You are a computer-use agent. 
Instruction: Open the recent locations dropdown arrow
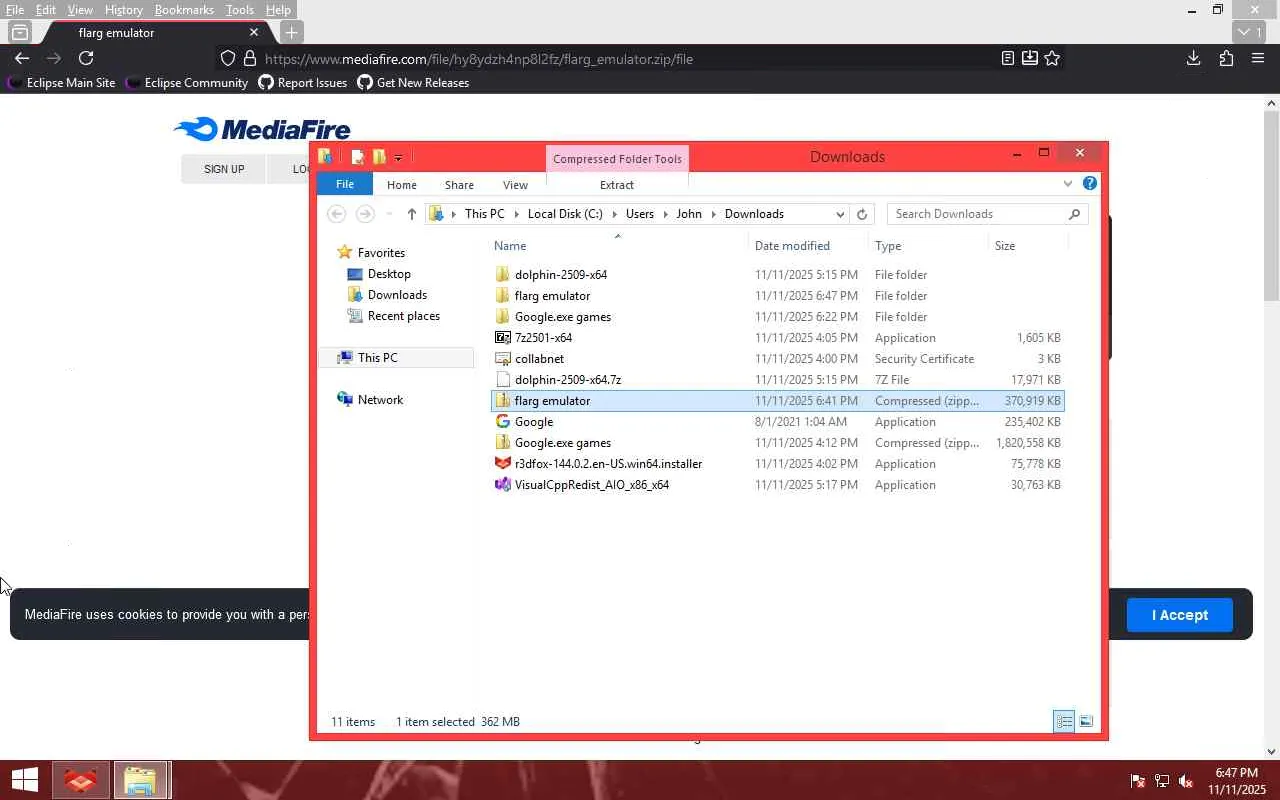tap(389, 214)
